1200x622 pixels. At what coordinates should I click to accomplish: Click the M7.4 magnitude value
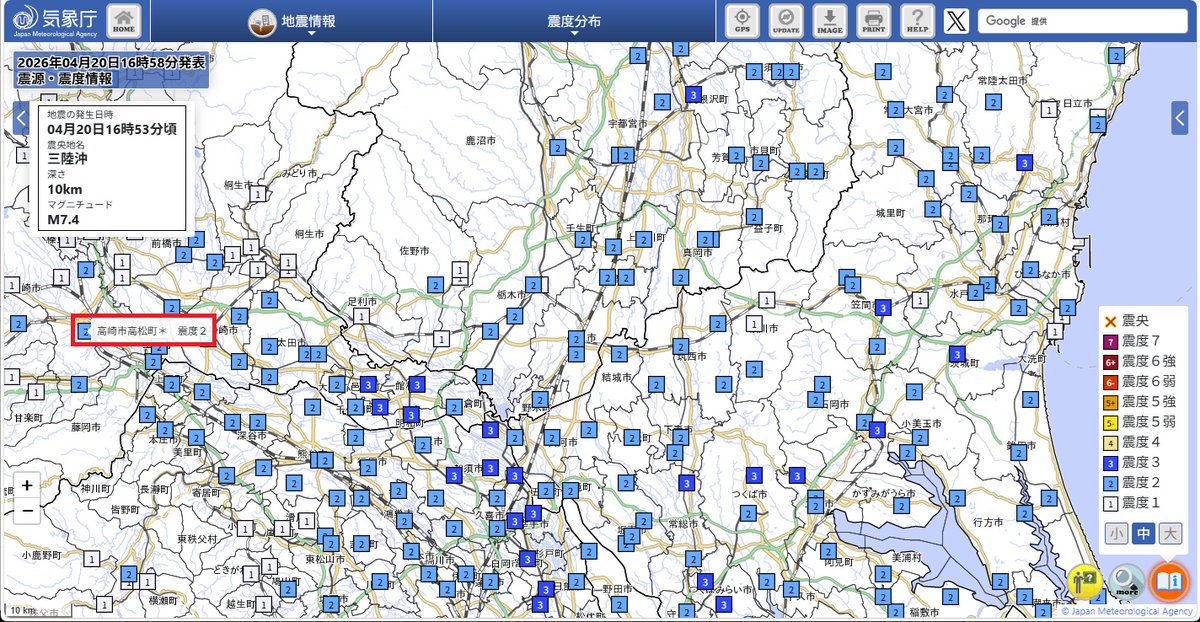(x=65, y=219)
